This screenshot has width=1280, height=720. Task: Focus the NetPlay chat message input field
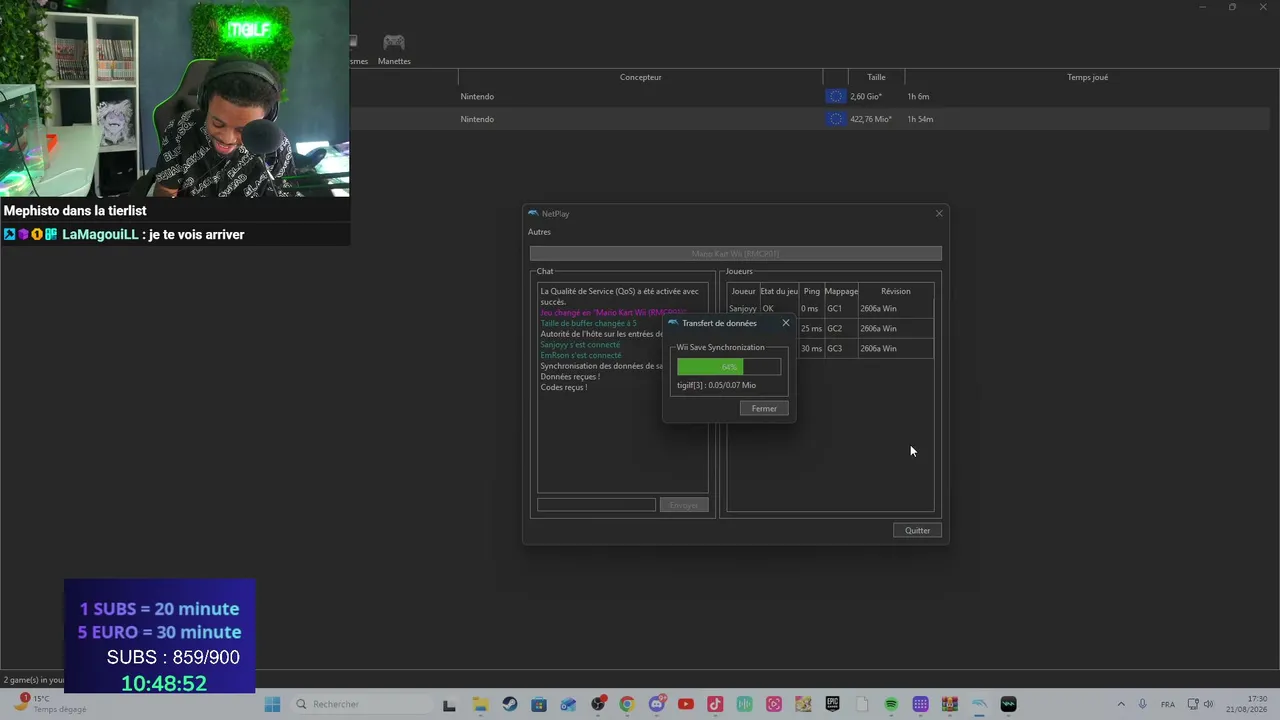pos(596,505)
